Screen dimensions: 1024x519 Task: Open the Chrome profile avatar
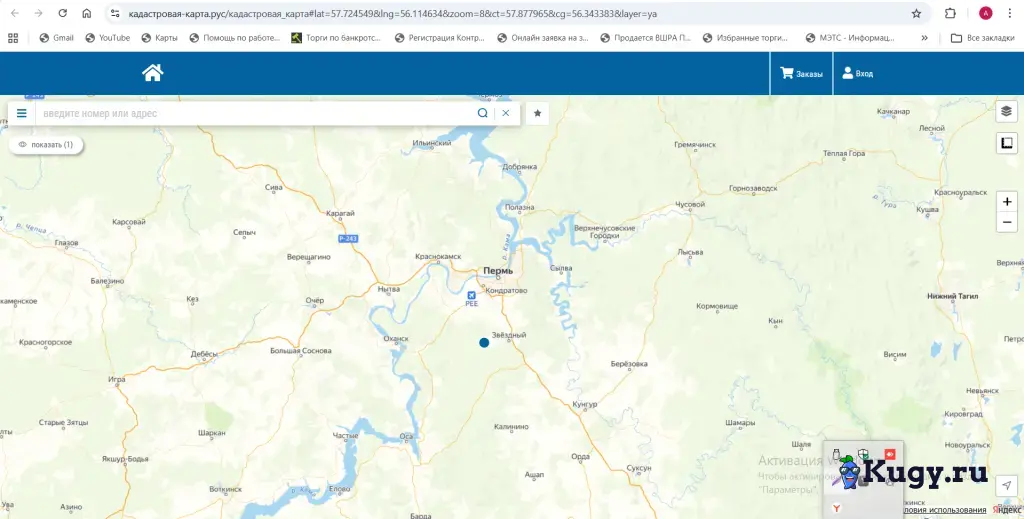(985, 13)
